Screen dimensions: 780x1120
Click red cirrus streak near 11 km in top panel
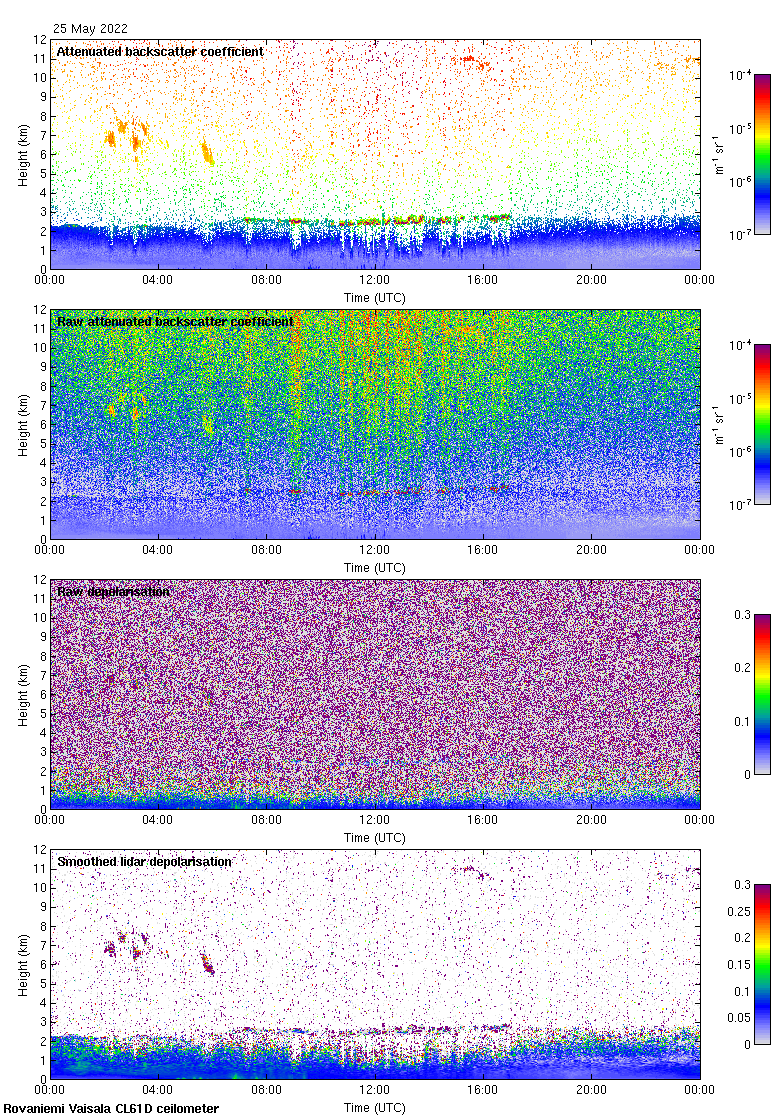pos(470,61)
